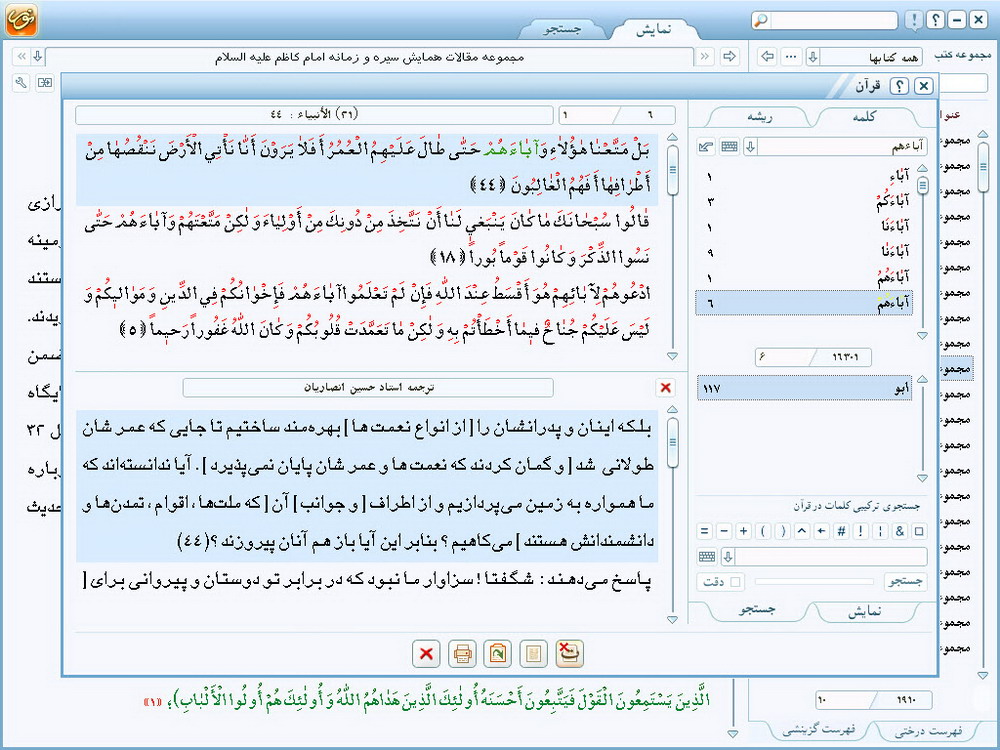Click the empty square operator button
The height and width of the screenshot is (750, 1000).
pos(920,531)
